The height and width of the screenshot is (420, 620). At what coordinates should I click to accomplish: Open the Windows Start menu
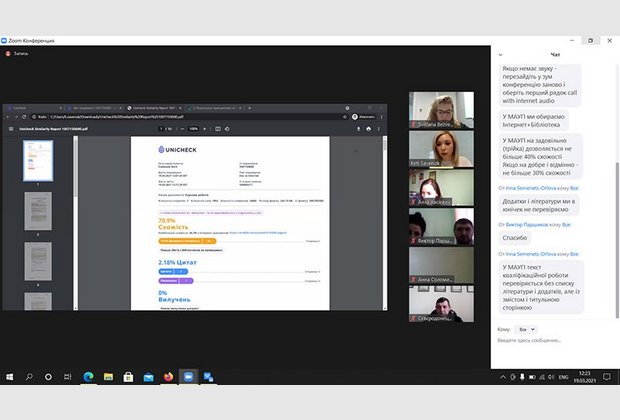pos(9,377)
